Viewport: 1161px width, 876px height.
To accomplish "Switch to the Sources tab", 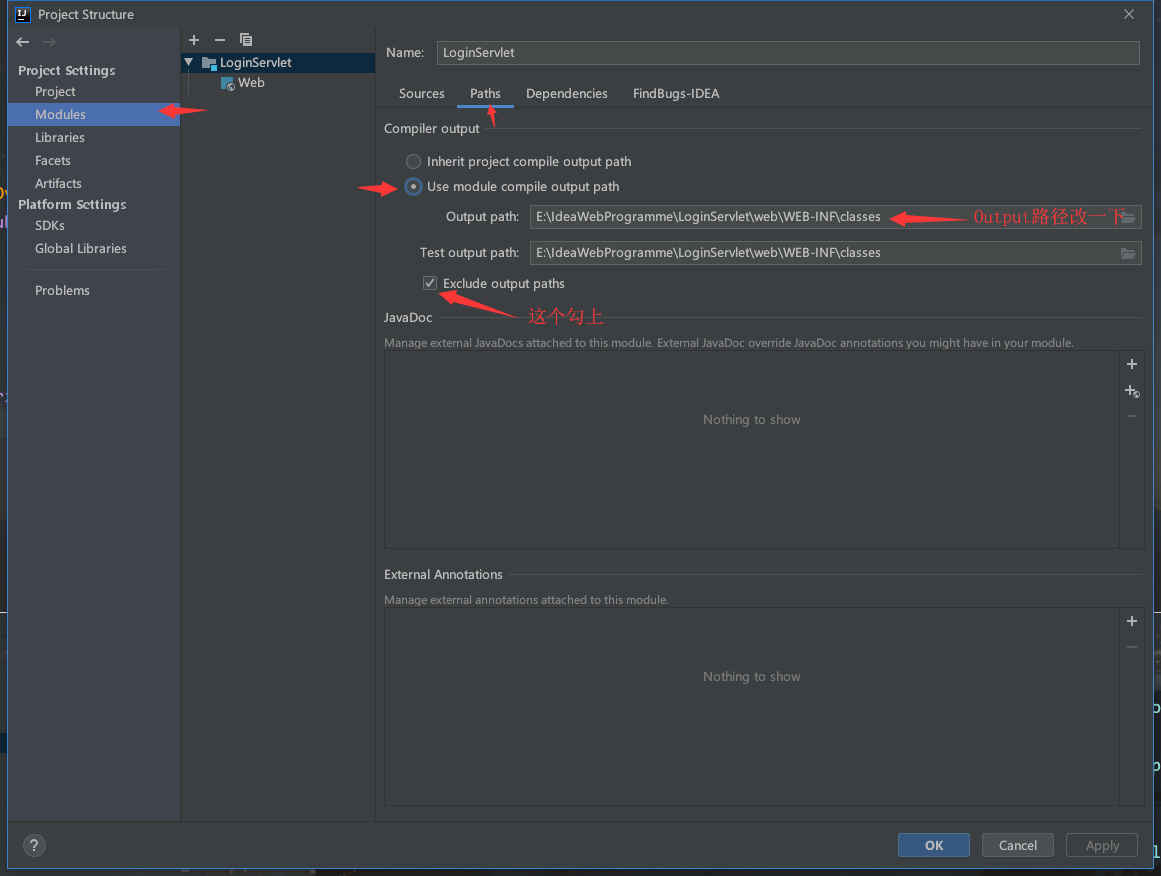I will pyautogui.click(x=421, y=93).
